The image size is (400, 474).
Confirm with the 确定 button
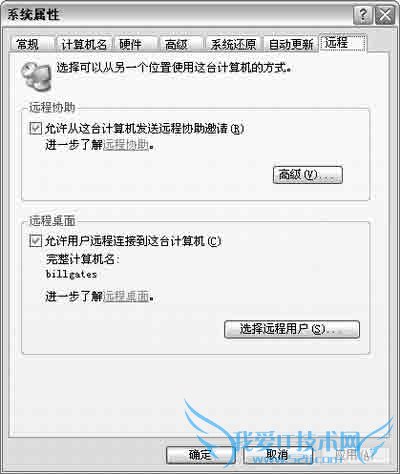click(200, 455)
